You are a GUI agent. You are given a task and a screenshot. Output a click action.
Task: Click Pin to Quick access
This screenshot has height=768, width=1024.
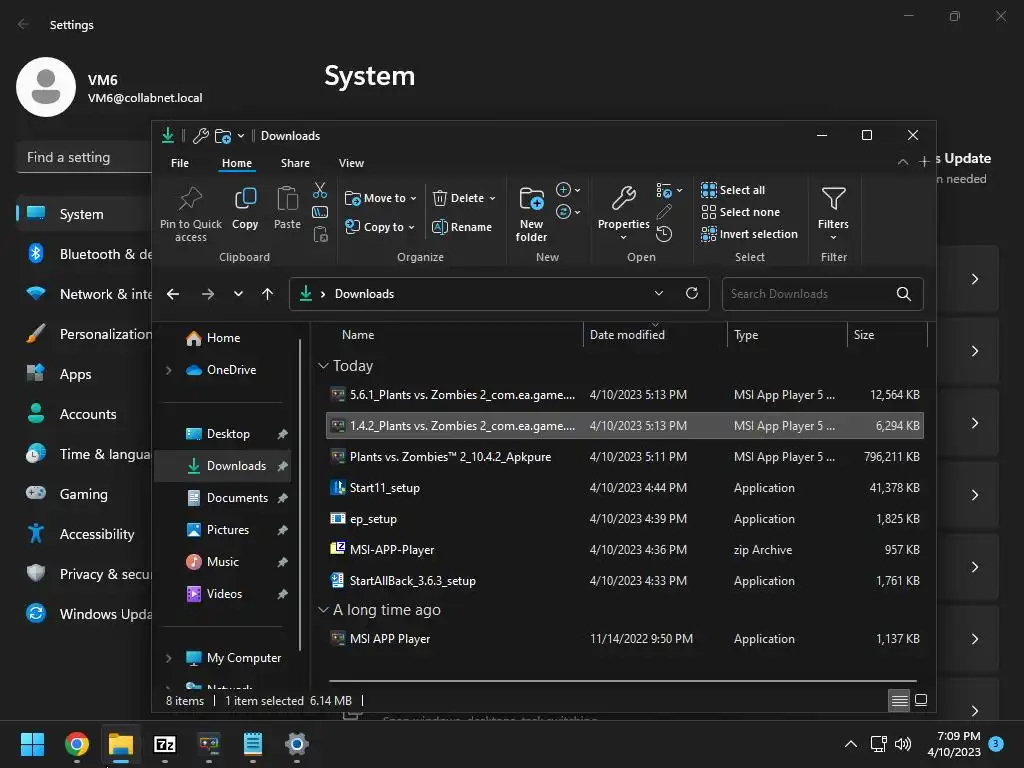click(191, 214)
